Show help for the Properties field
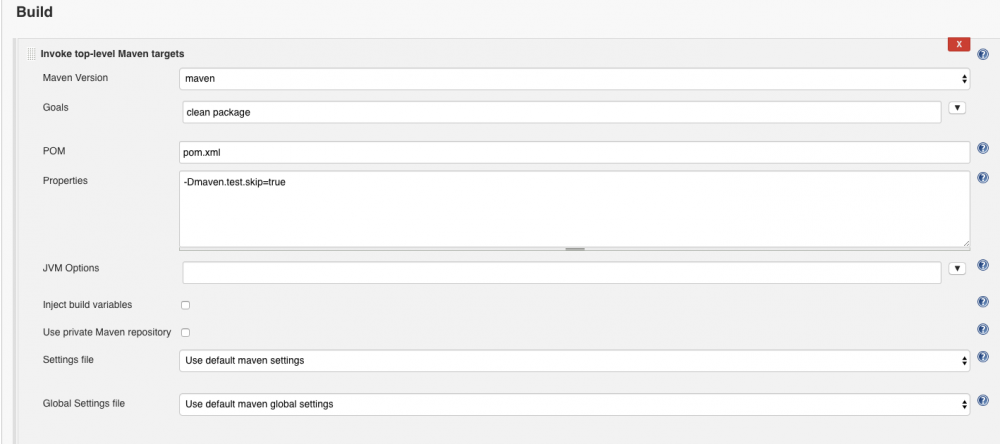This screenshot has width=1000, height=444. (x=983, y=178)
